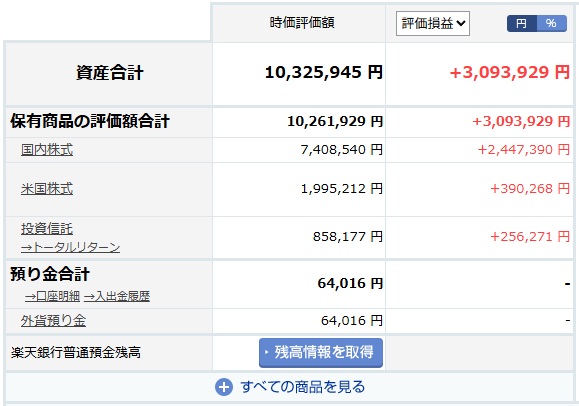This screenshot has height=406, width=579.
Task: Click the arrow icon on 残高情報を取得 button
Action: tap(266, 352)
